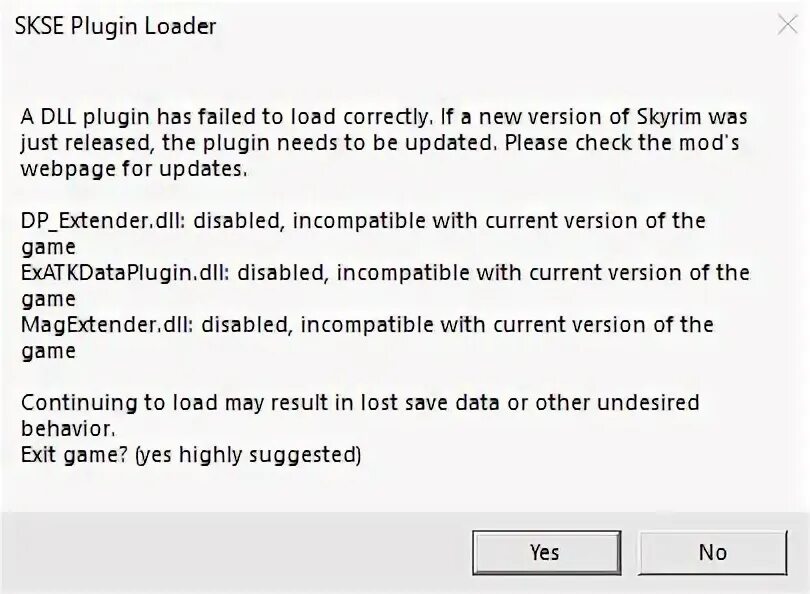This screenshot has width=810, height=594.
Task: Click the 'behavior.' text line
Action: pos(68,428)
